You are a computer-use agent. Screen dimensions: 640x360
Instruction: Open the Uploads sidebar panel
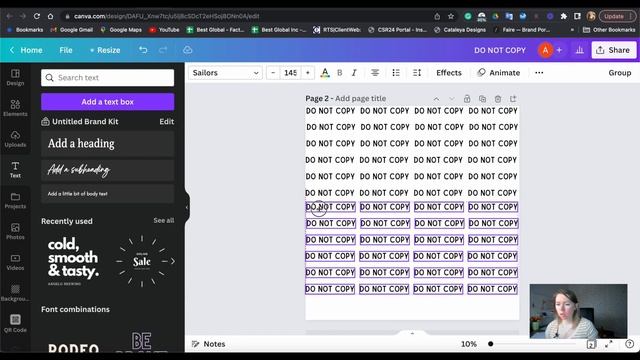tap(15, 139)
